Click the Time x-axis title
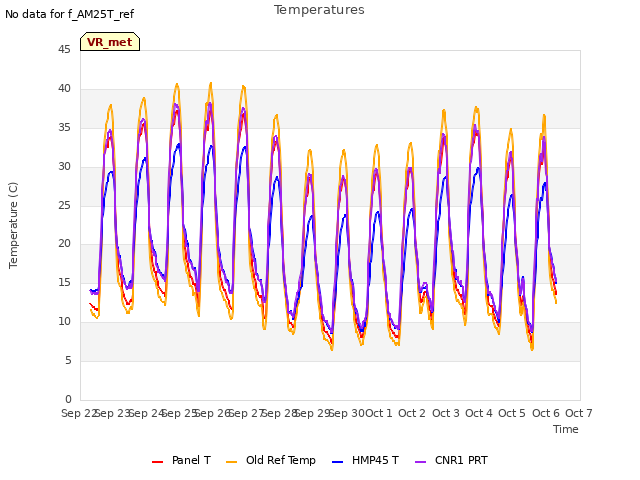Image resolution: width=640 pixels, height=480 pixels. (566, 429)
